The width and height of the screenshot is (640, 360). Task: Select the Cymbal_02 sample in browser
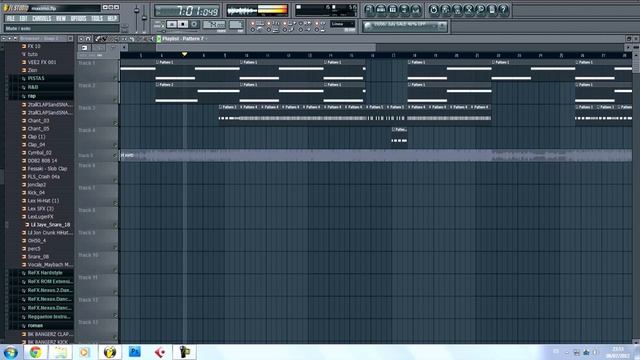pos(36,153)
